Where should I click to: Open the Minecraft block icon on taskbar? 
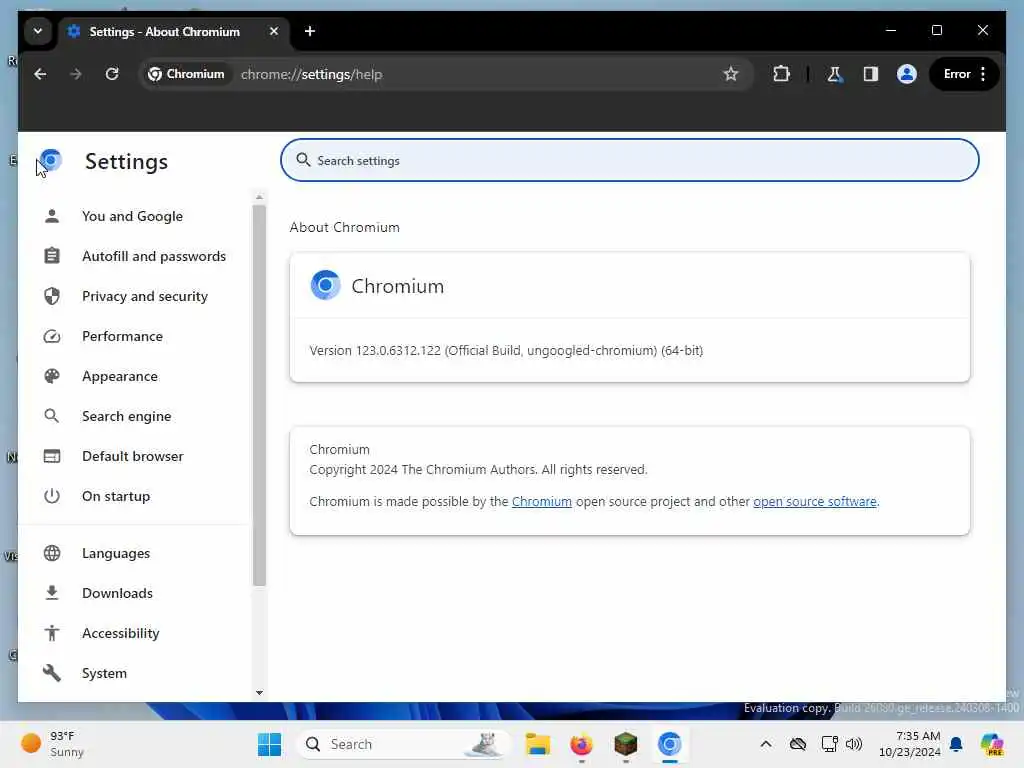click(x=626, y=744)
